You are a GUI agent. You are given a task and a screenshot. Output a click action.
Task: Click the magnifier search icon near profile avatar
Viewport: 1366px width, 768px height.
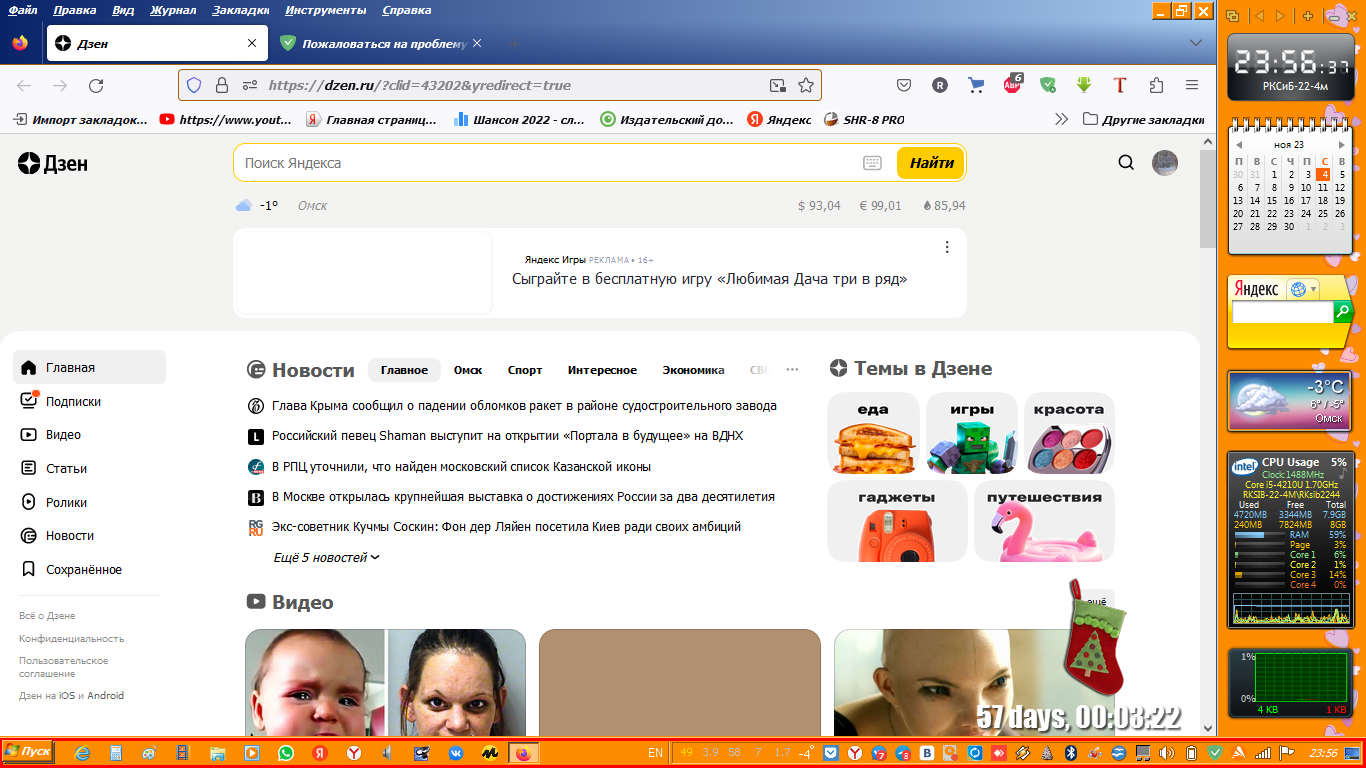click(1126, 162)
